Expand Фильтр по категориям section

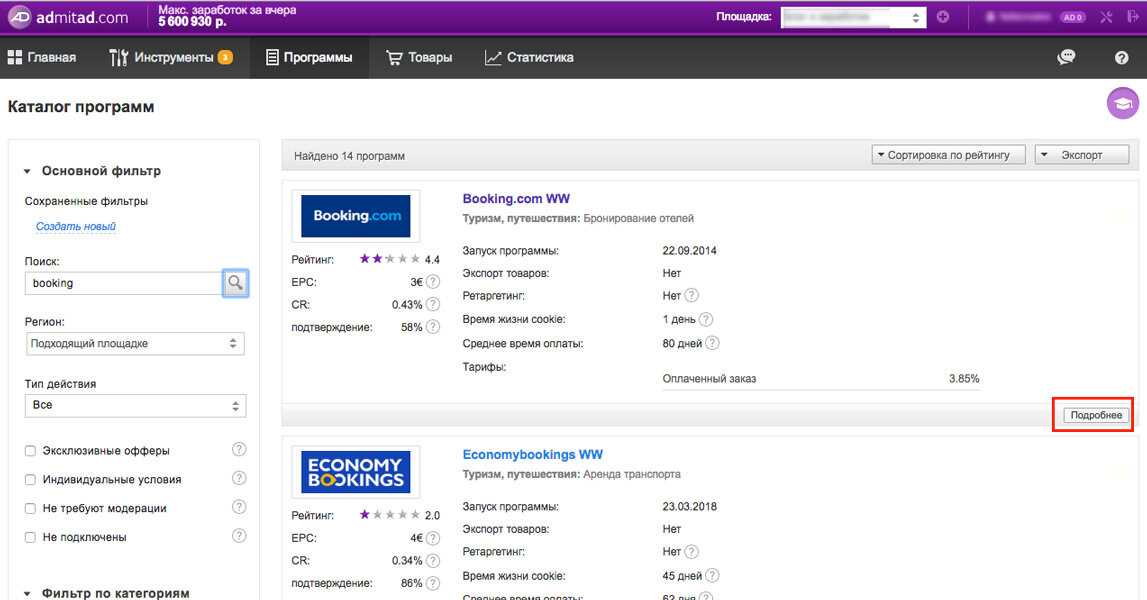pos(106,593)
